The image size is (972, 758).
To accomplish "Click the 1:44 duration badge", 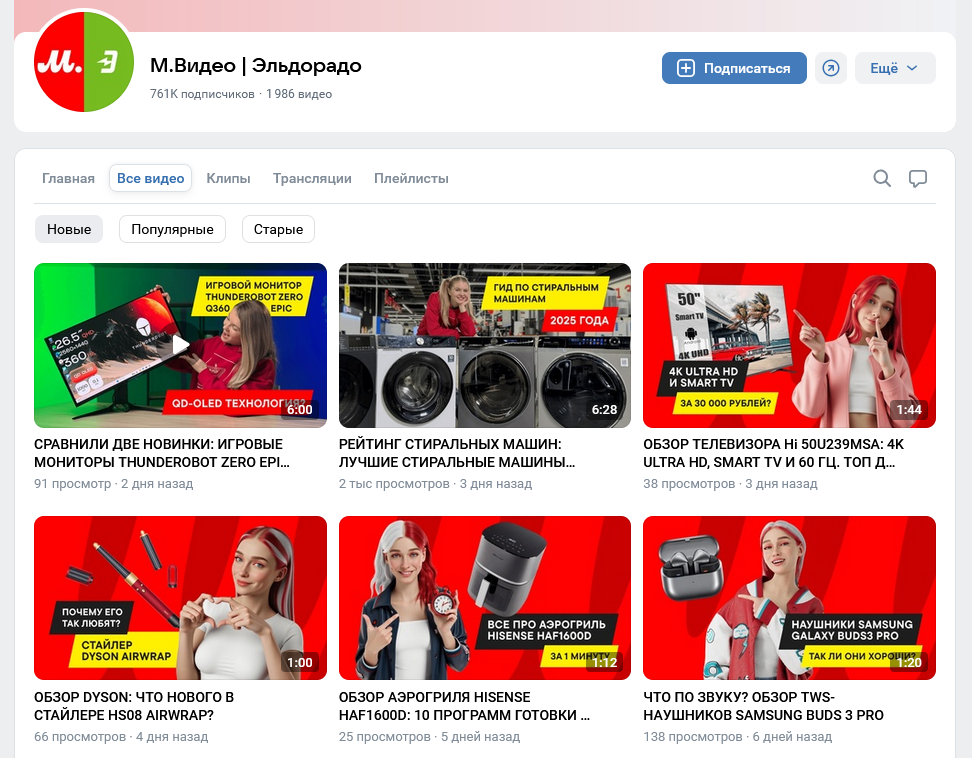I will click(909, 410).
